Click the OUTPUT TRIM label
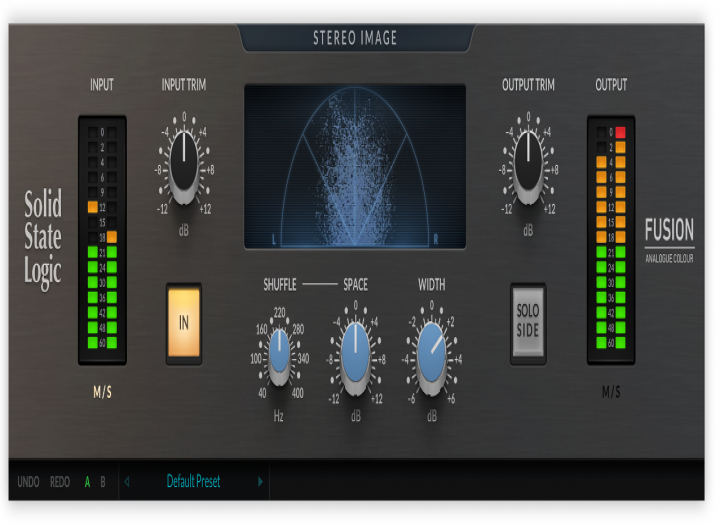The height and width of the screenshot is (525, 720). tap(528, 85)
